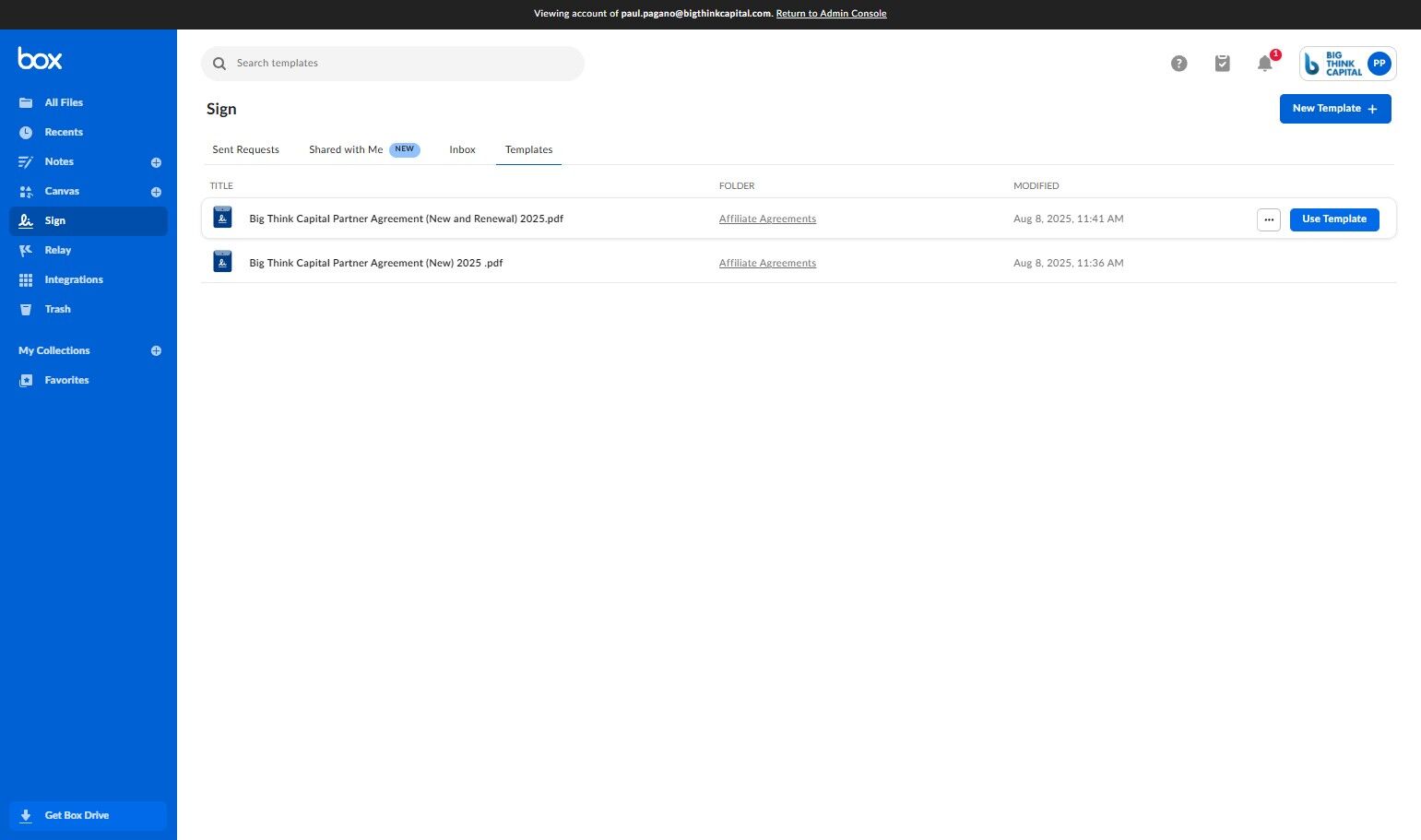Click the Aug 8, 2025, 11:36 AM date
The image size is (1421, 840).
point(1068,263)
